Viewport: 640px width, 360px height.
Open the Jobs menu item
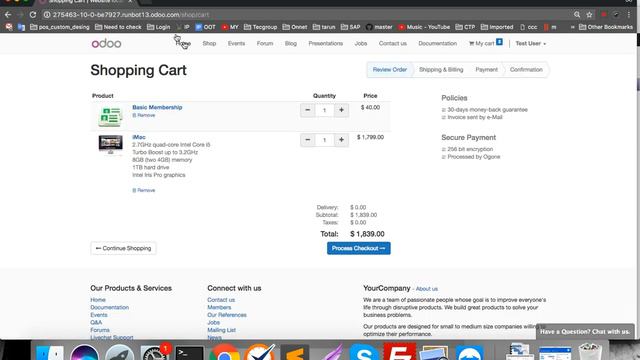click(361, 43)
